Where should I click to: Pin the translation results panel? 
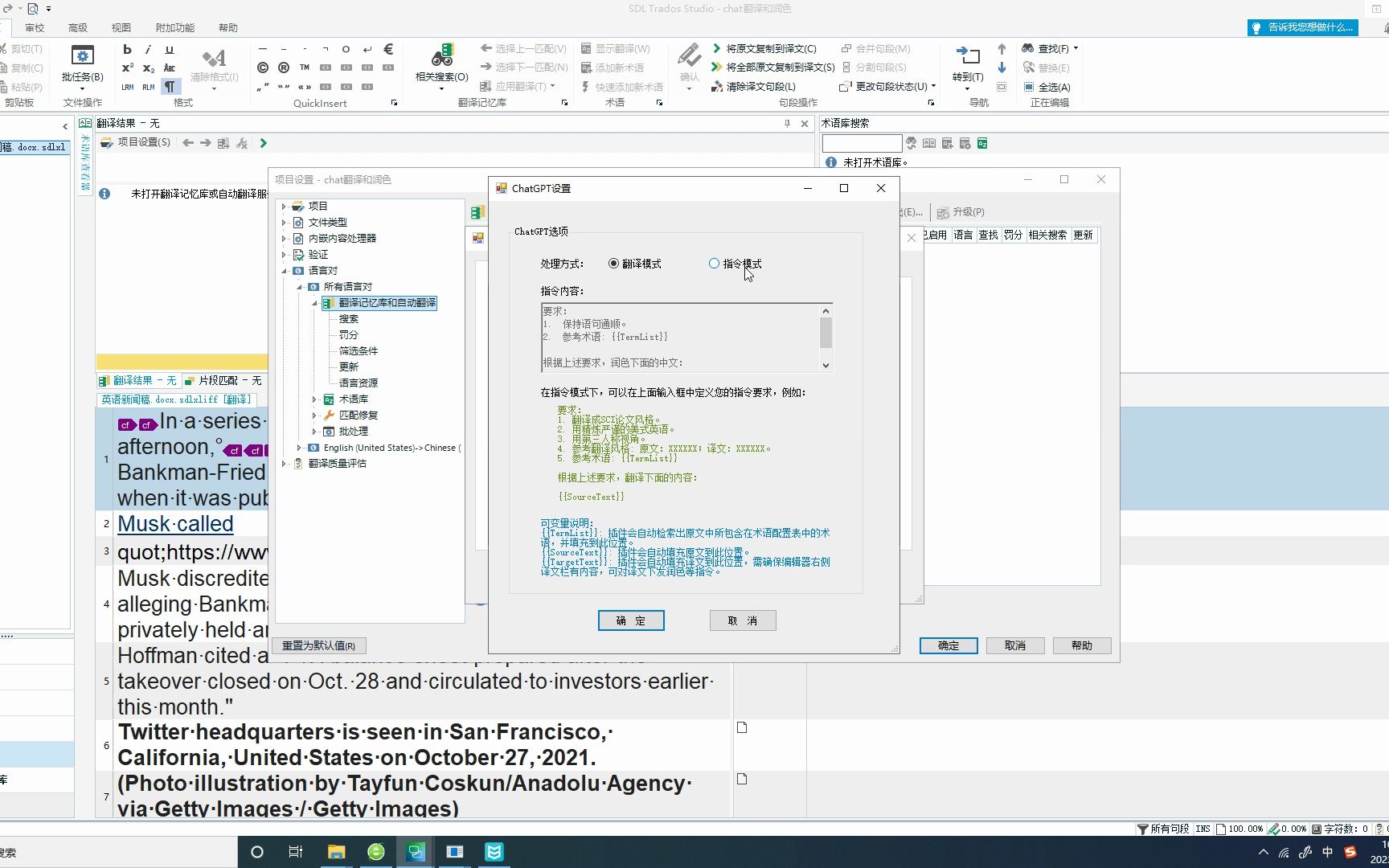tap(787, 124)
